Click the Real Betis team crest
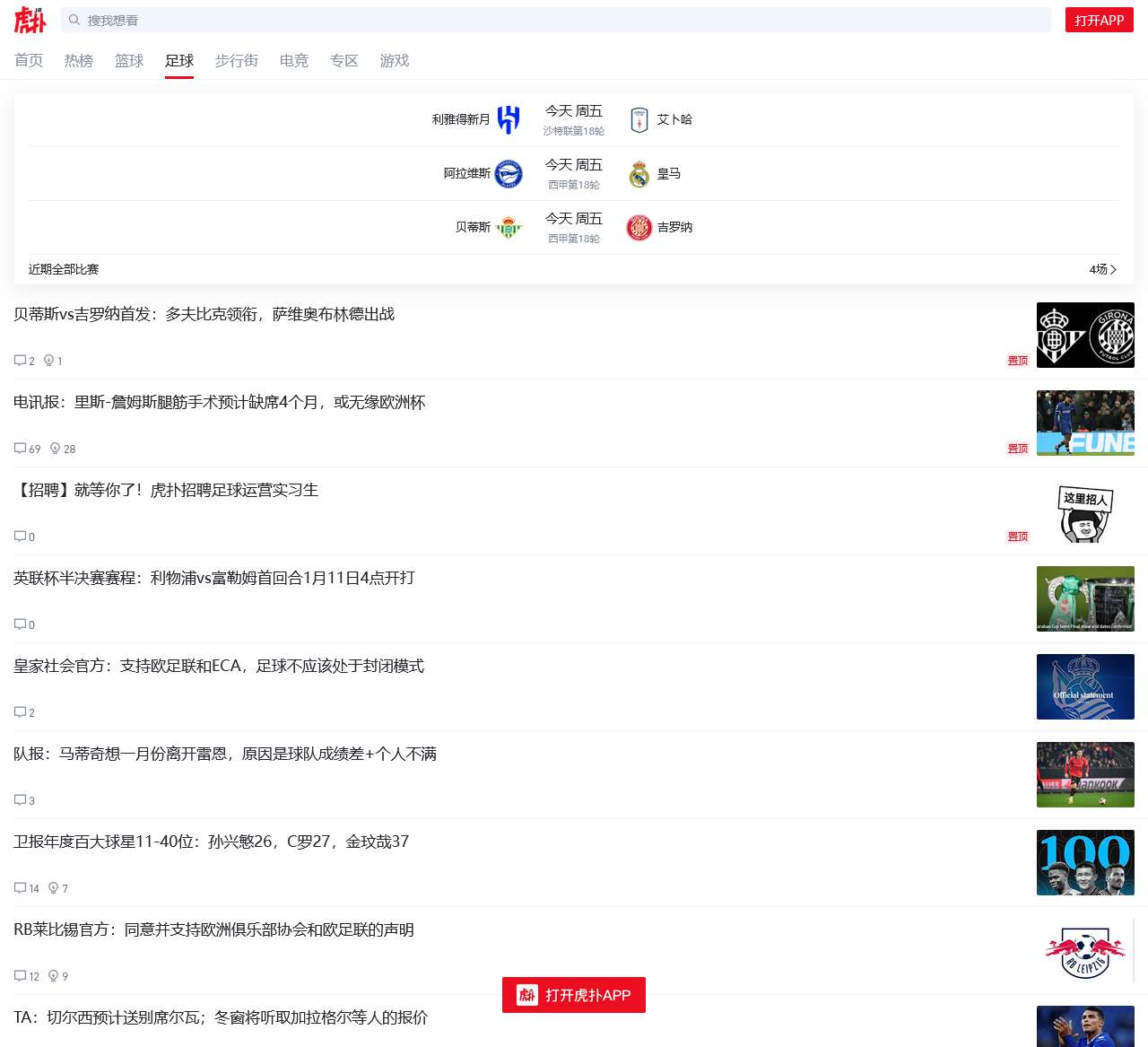The image size is (1148, 1047). coord(509,227)
